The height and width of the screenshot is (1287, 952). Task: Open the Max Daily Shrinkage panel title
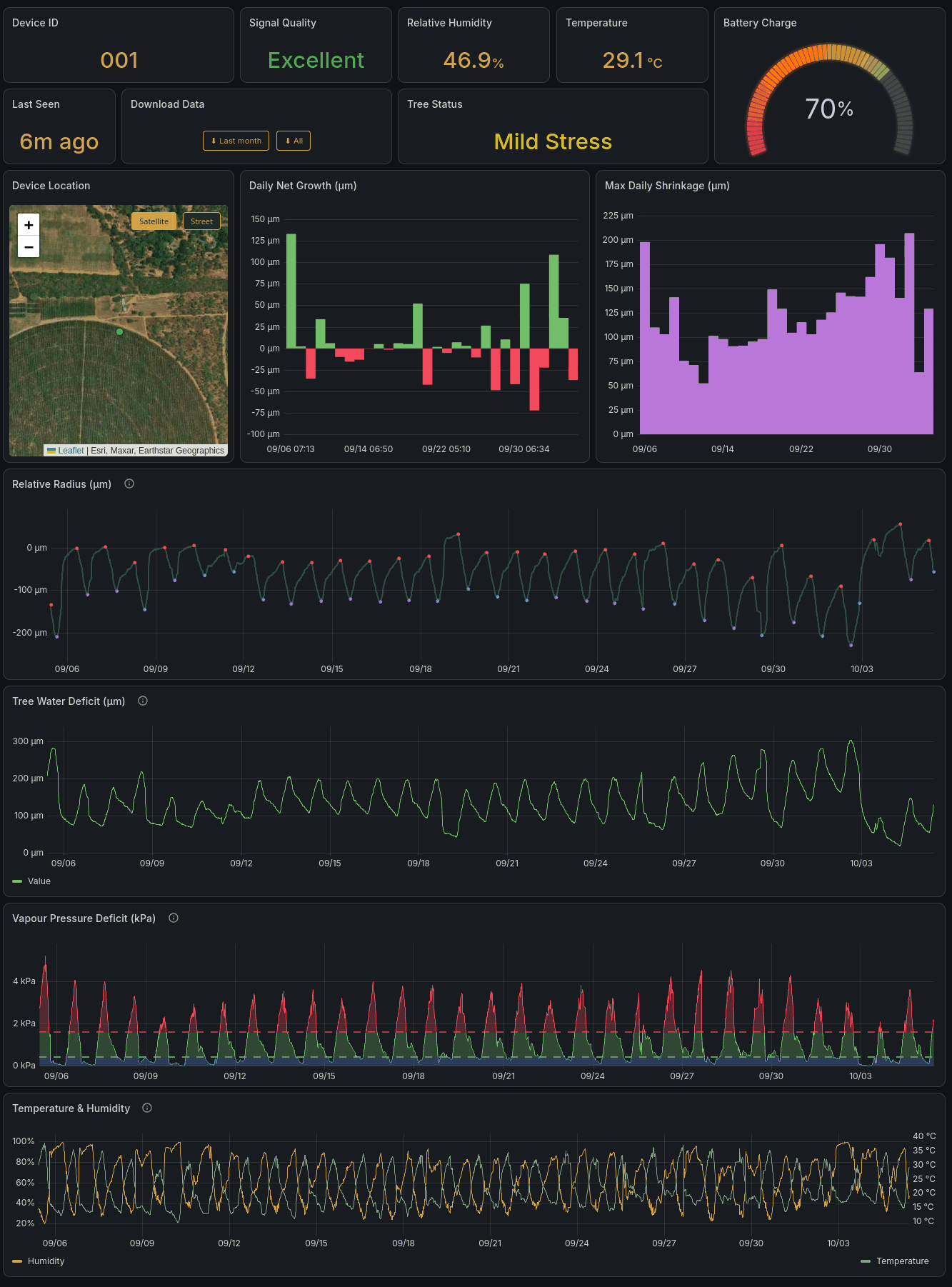click(667, 186)
